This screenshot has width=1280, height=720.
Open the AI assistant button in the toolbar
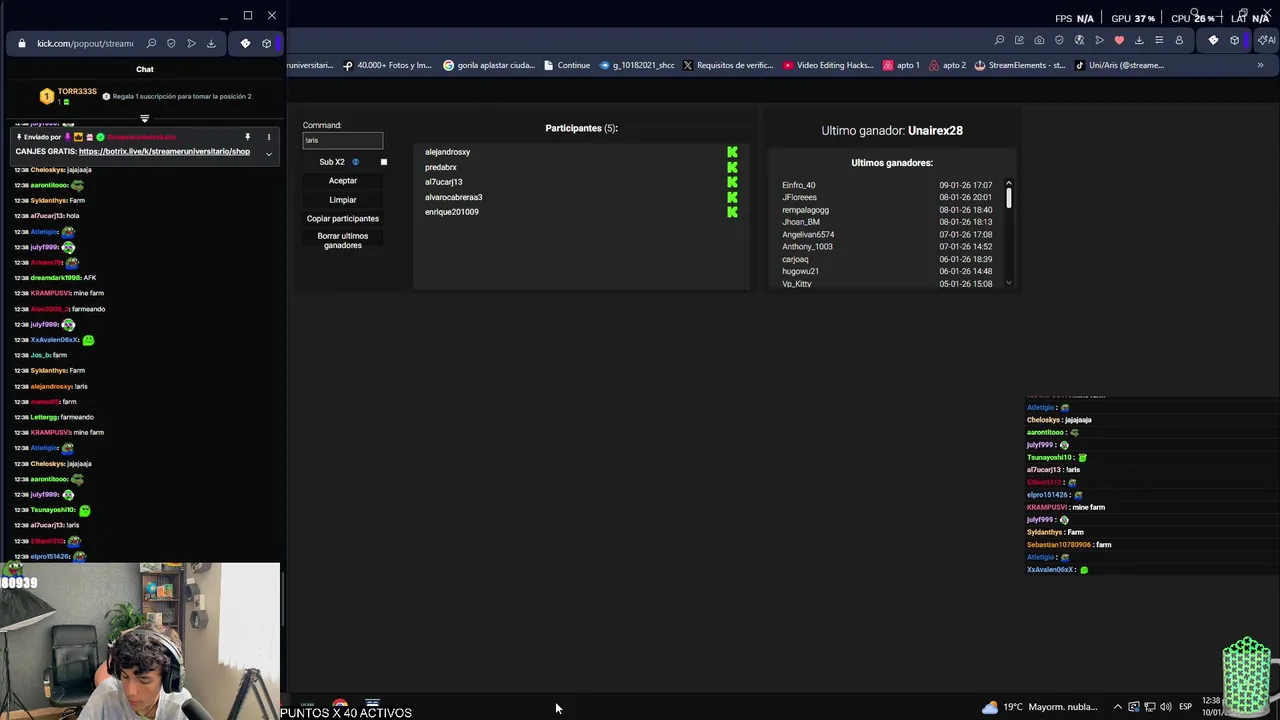(1267, 40)
